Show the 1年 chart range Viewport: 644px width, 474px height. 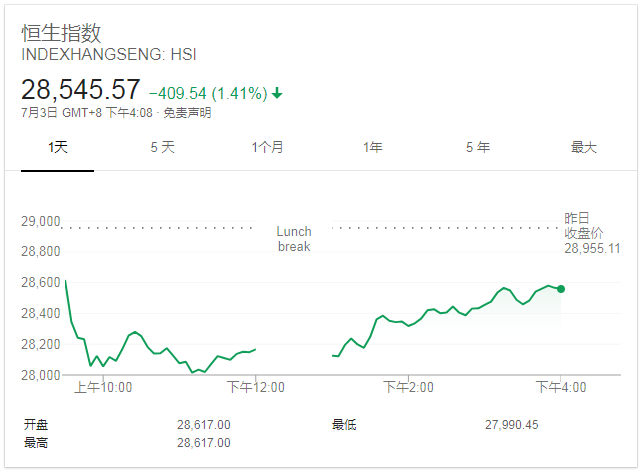(x=373, y=147)
